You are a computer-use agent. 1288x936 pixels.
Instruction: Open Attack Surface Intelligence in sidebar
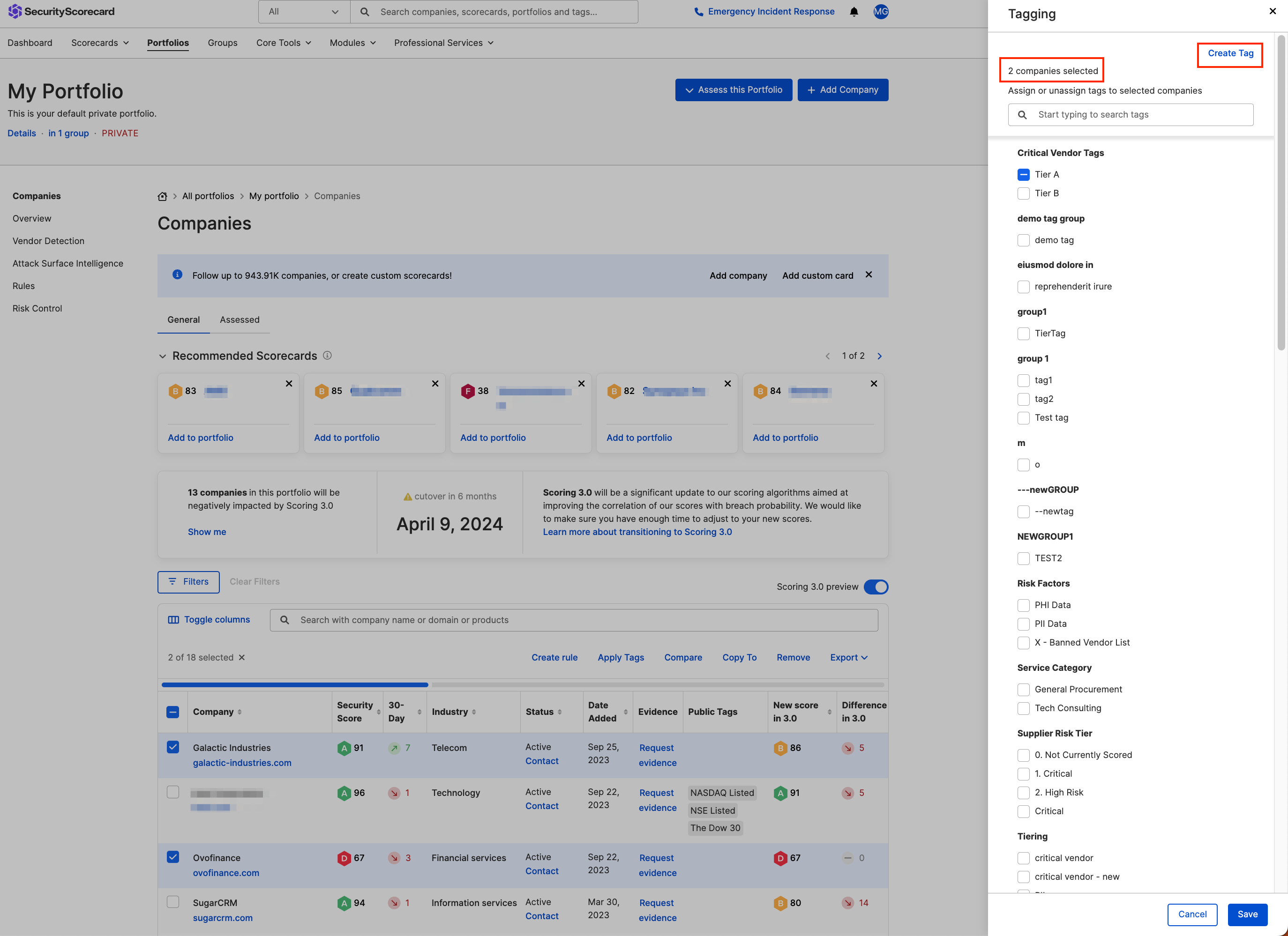[67, 263]
